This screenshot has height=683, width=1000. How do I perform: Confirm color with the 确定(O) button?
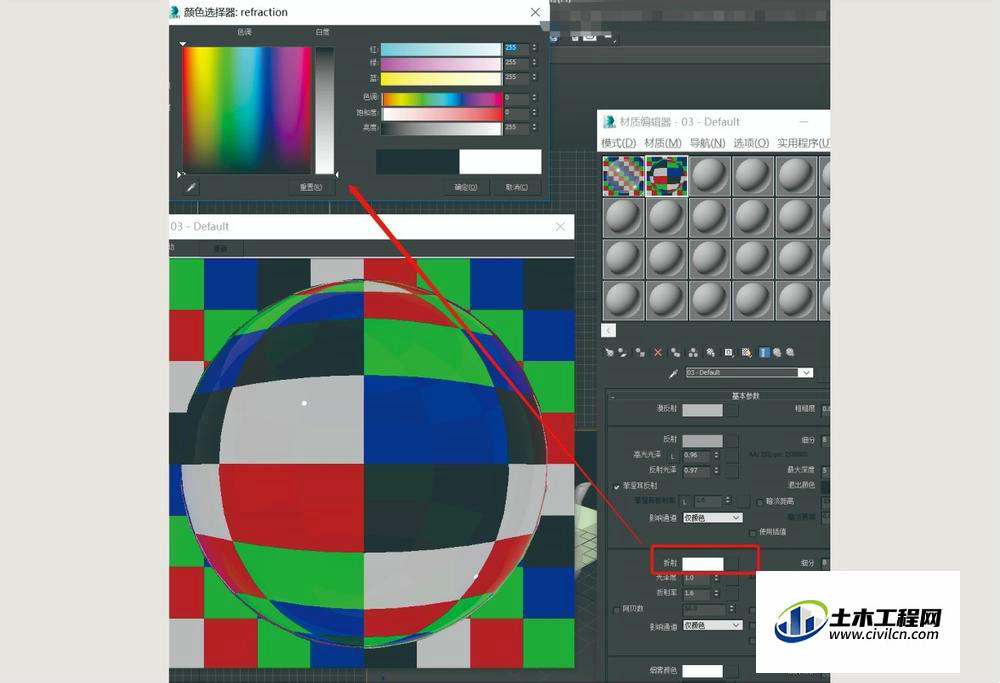[466, 187]
